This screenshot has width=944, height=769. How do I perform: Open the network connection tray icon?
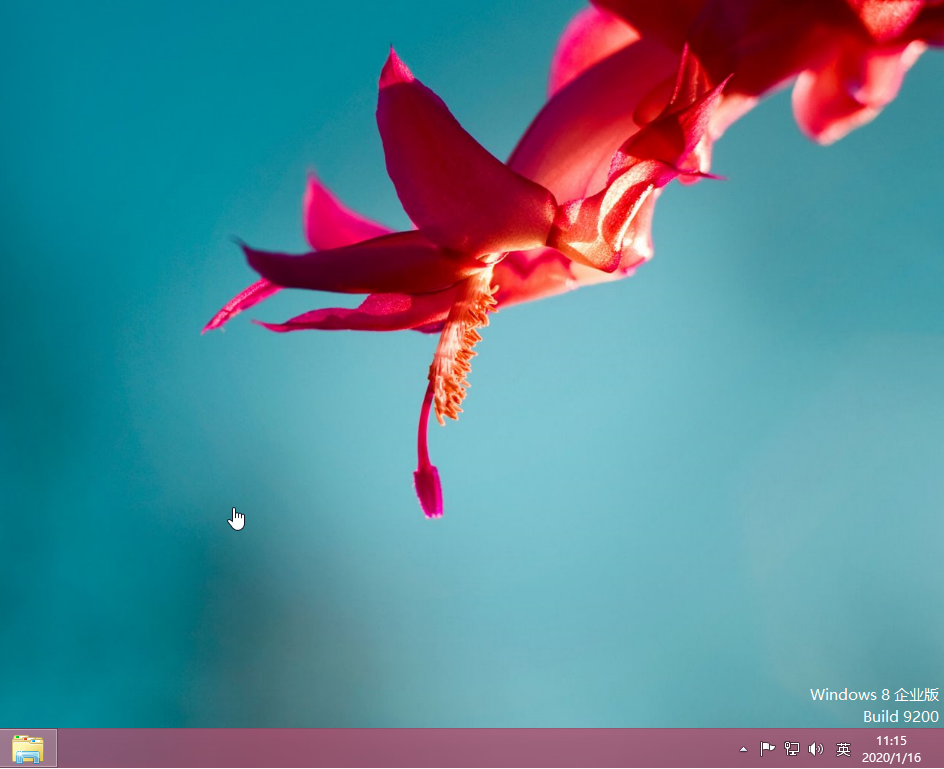click(x=792, y=749)
